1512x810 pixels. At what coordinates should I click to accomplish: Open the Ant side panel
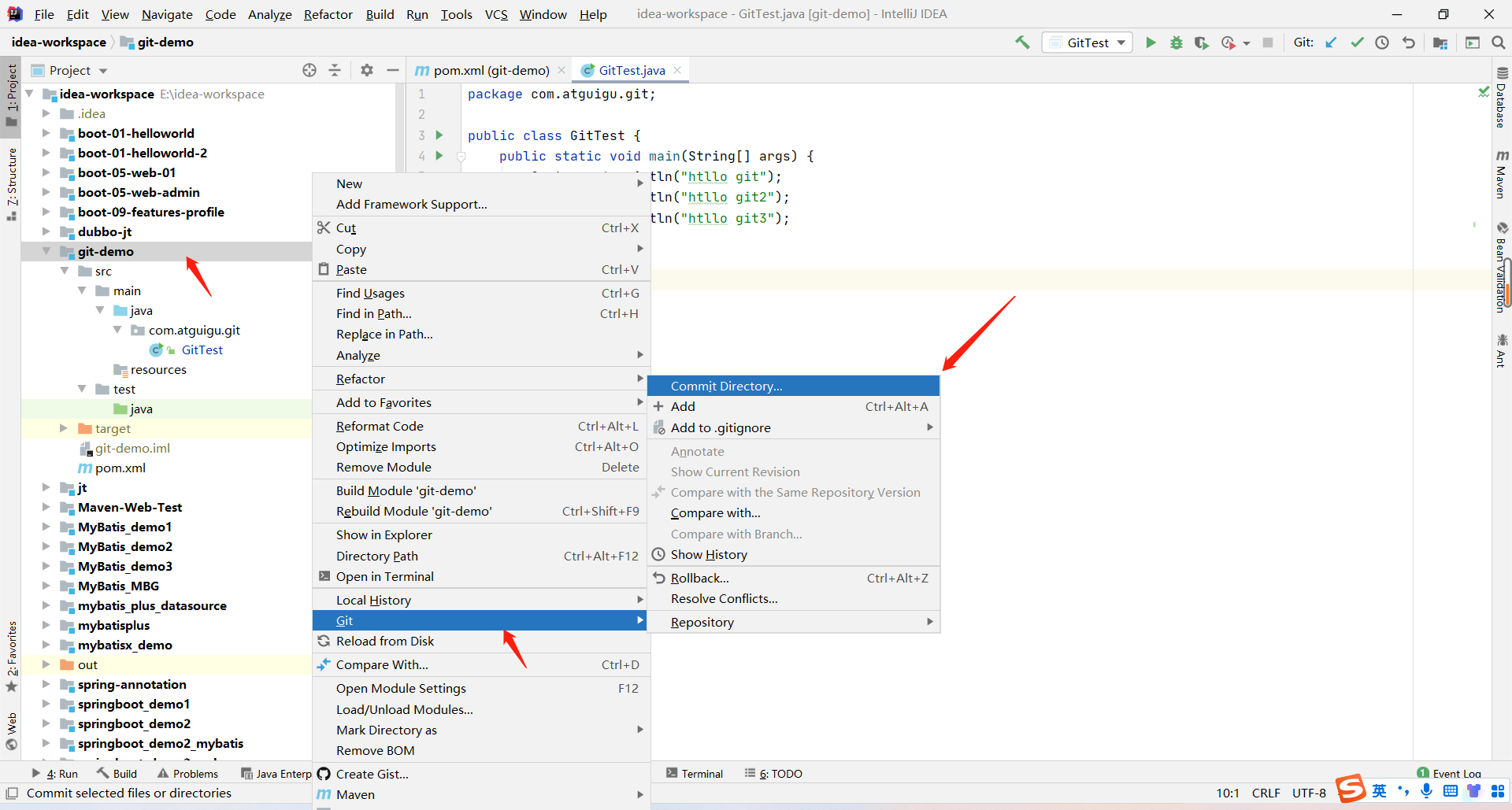click(x=1502, y=350)
